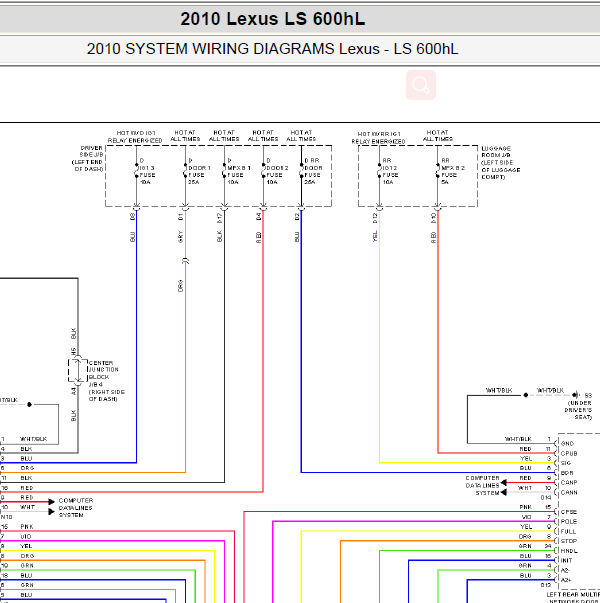The height and width of the screenshot is (603, 600).
Task: Click the "CPSE" terminal label
Action: (568, 512)
